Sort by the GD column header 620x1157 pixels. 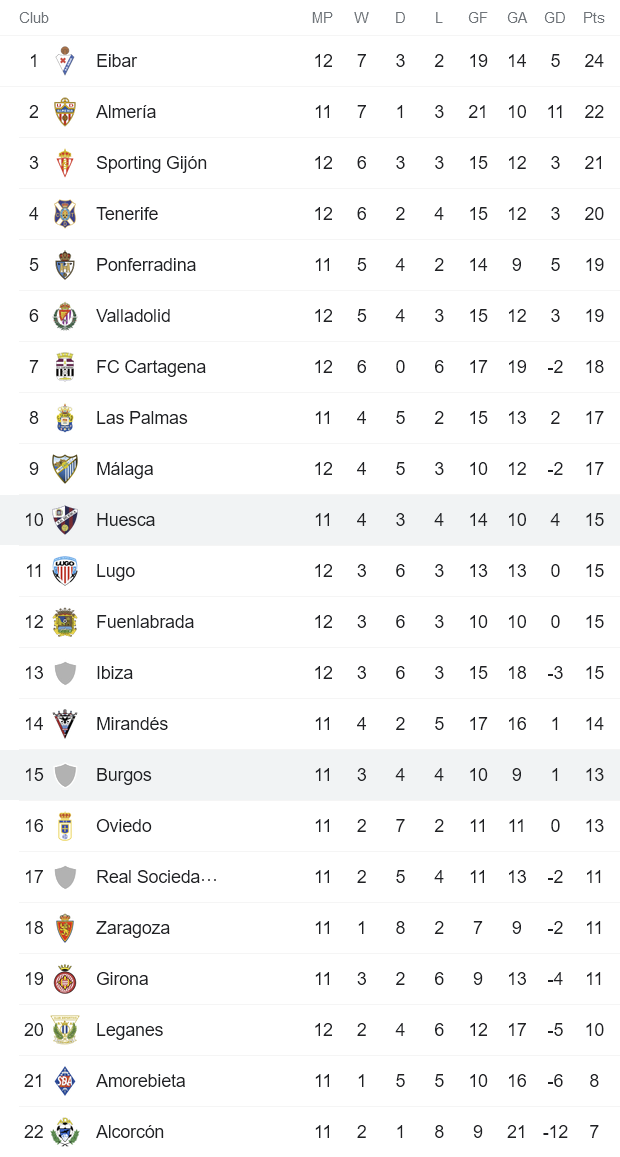click(x=555, y=17)
